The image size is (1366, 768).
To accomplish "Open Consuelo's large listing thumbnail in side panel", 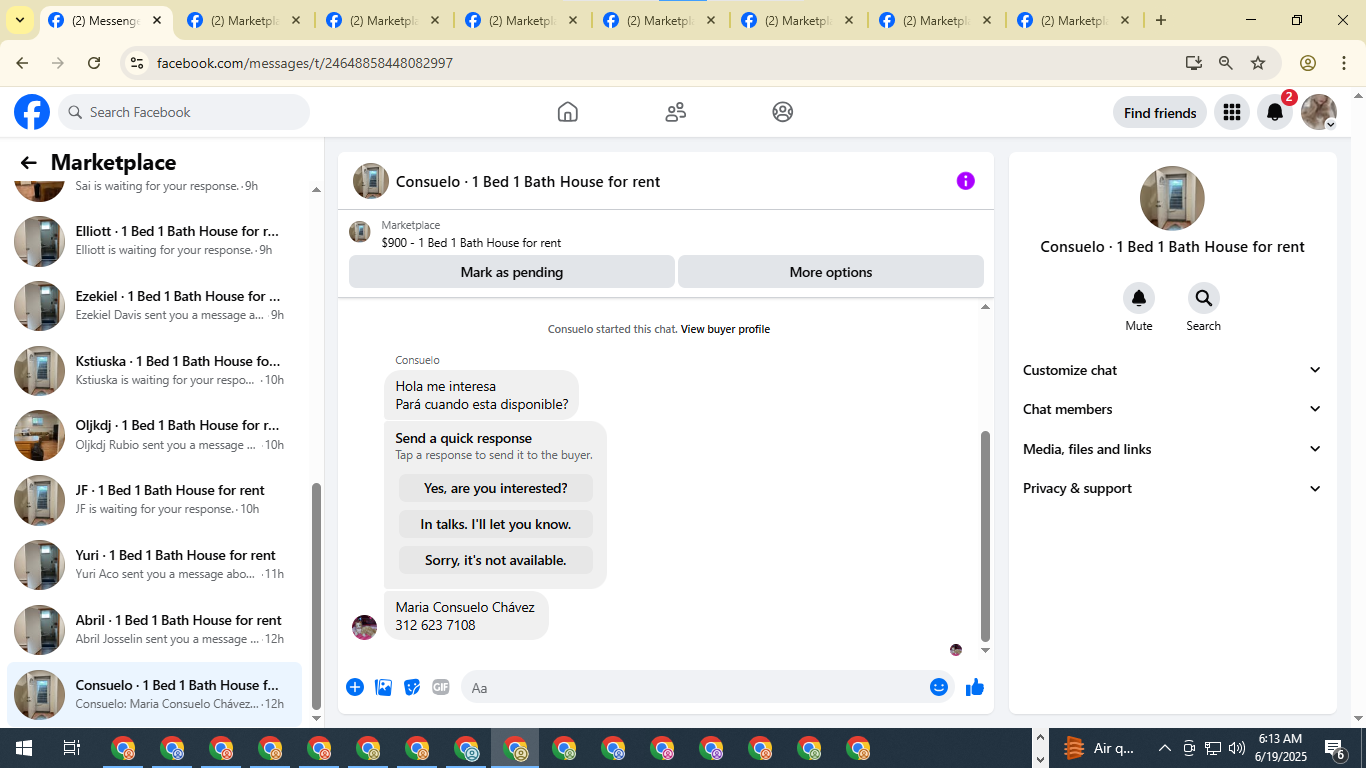I will (1172, 198).
